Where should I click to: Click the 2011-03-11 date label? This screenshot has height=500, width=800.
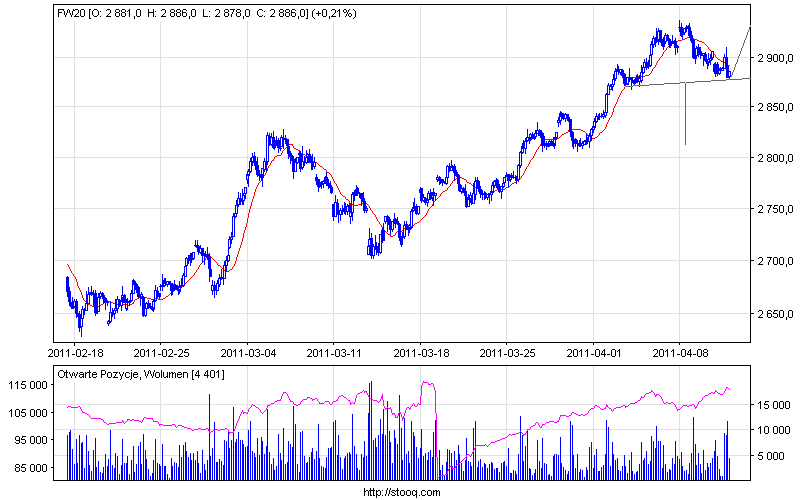click(334, 353)
